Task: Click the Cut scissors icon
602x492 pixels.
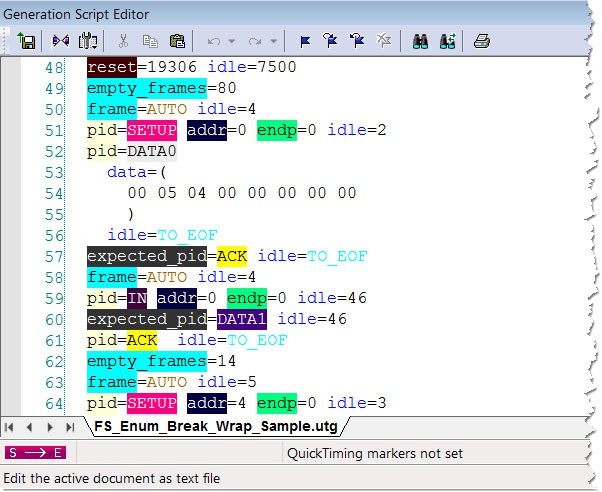Action: coord(123,41)
